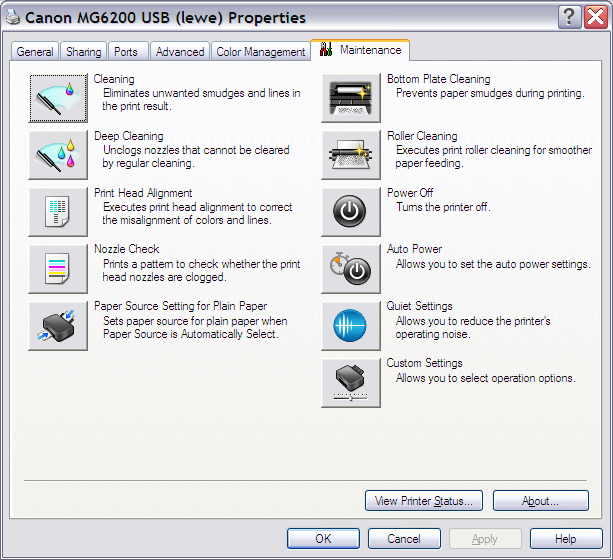Click the 'Deep Cleaning' heading text

129,136
